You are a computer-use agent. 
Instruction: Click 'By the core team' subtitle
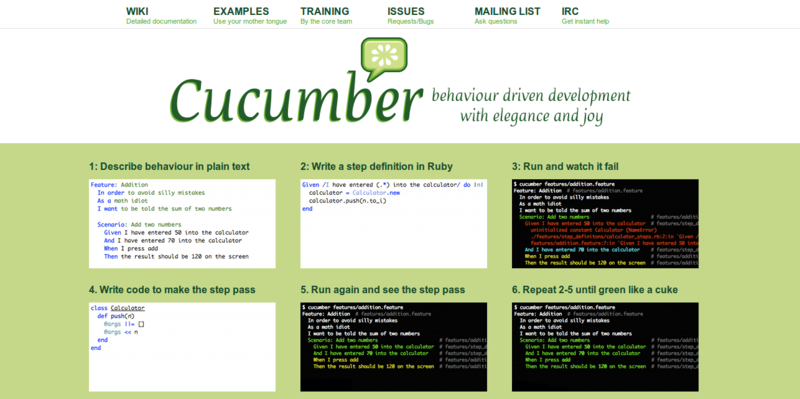click(326, 21)
